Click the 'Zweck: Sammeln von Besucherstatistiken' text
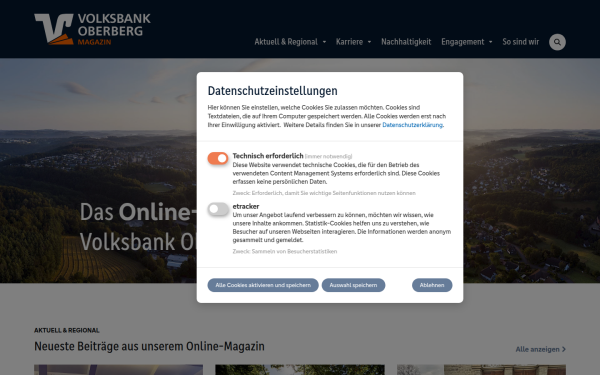The height and width of the screenshot is (375, 600). (x=285, y=251)
